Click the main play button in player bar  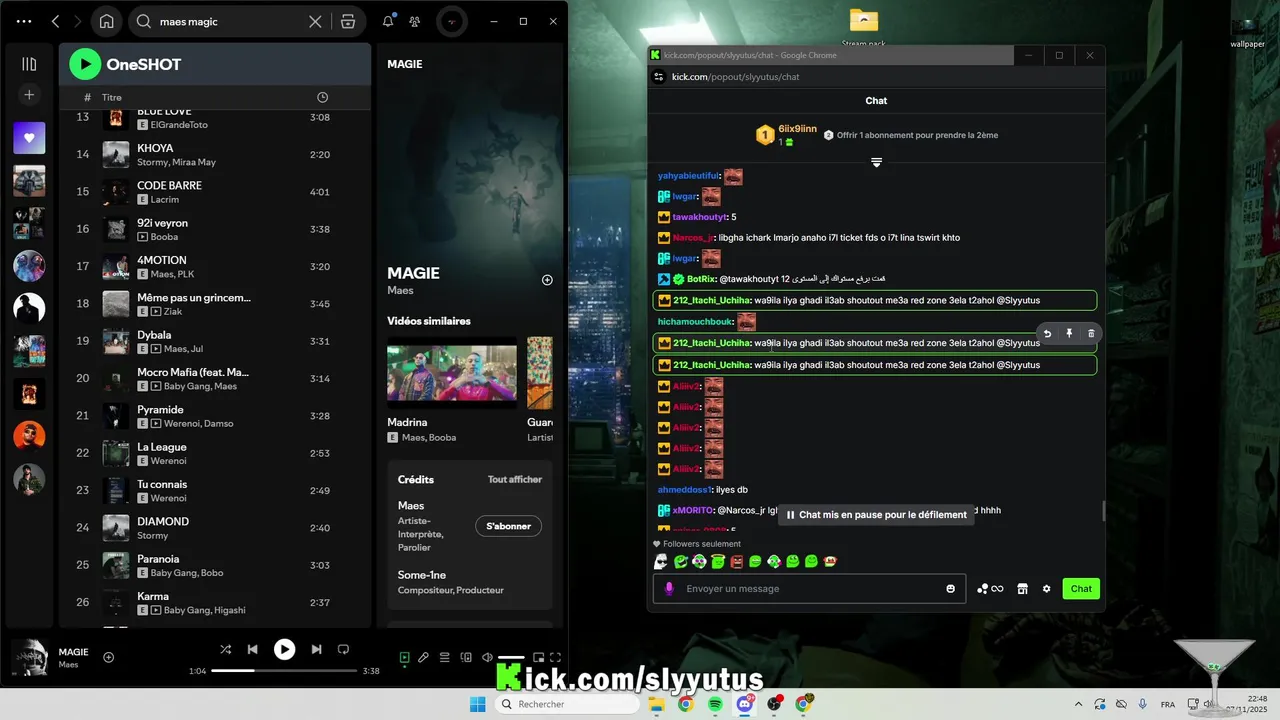(x=285, y=650)
